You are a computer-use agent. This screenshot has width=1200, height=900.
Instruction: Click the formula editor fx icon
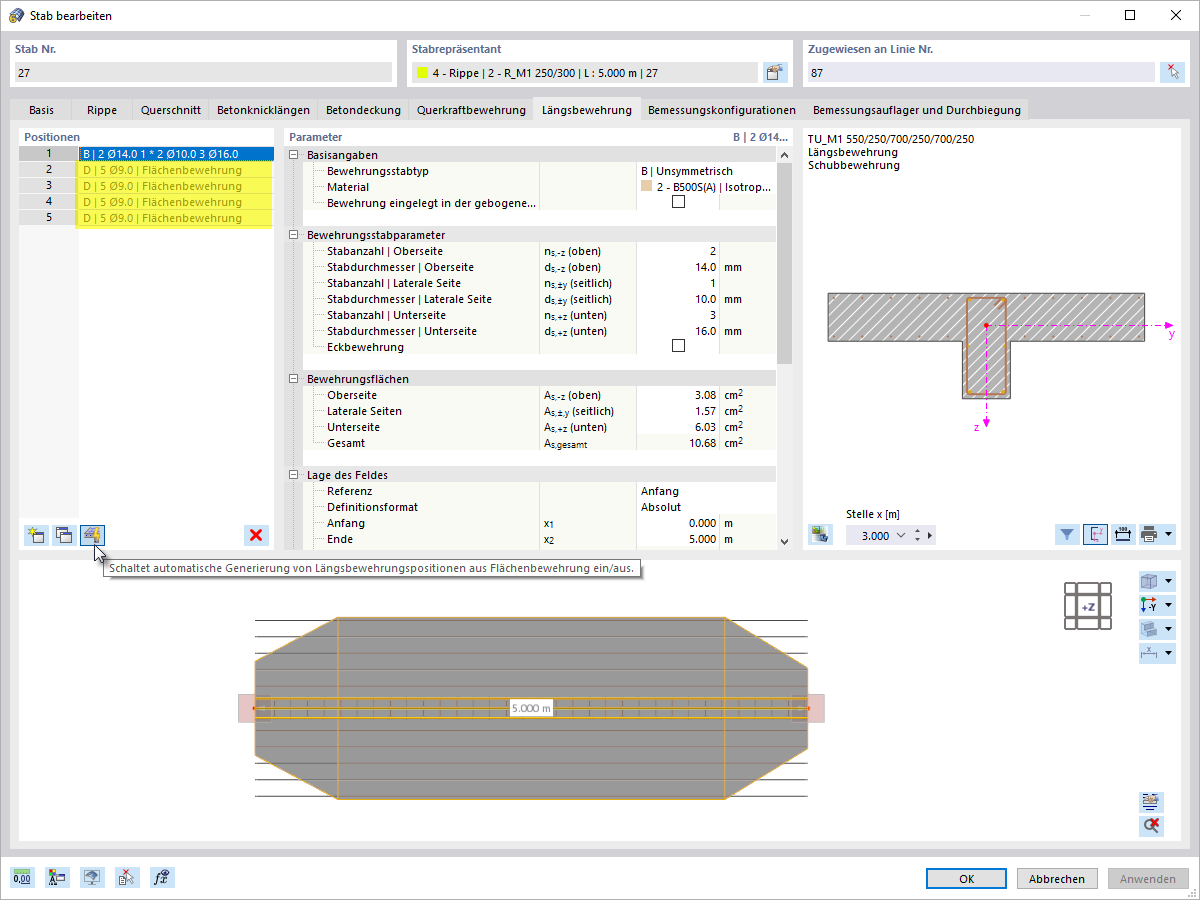[x=162, y=877]
